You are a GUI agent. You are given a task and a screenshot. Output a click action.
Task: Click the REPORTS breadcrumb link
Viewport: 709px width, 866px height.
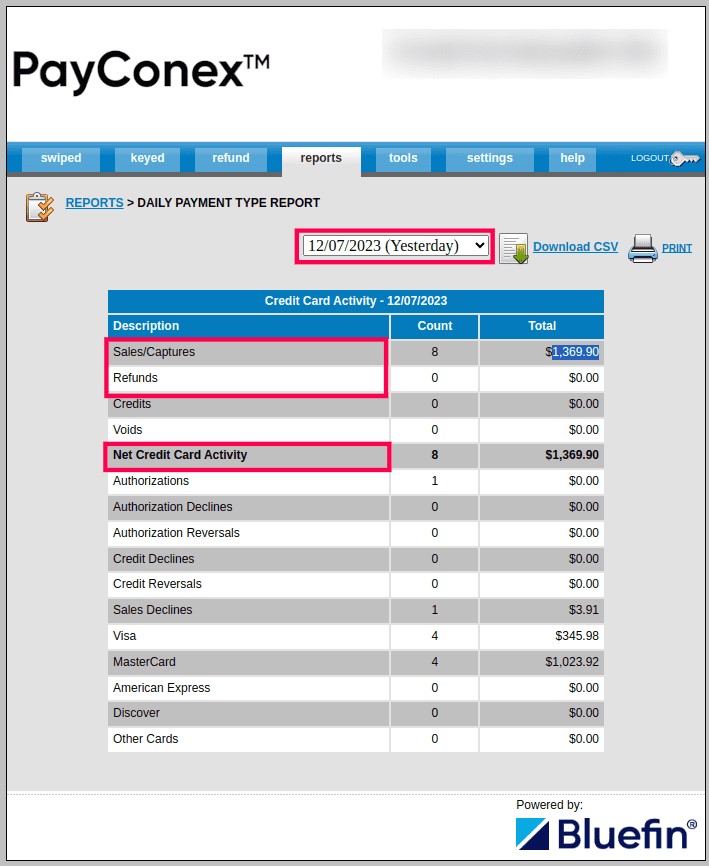(94, 203)
